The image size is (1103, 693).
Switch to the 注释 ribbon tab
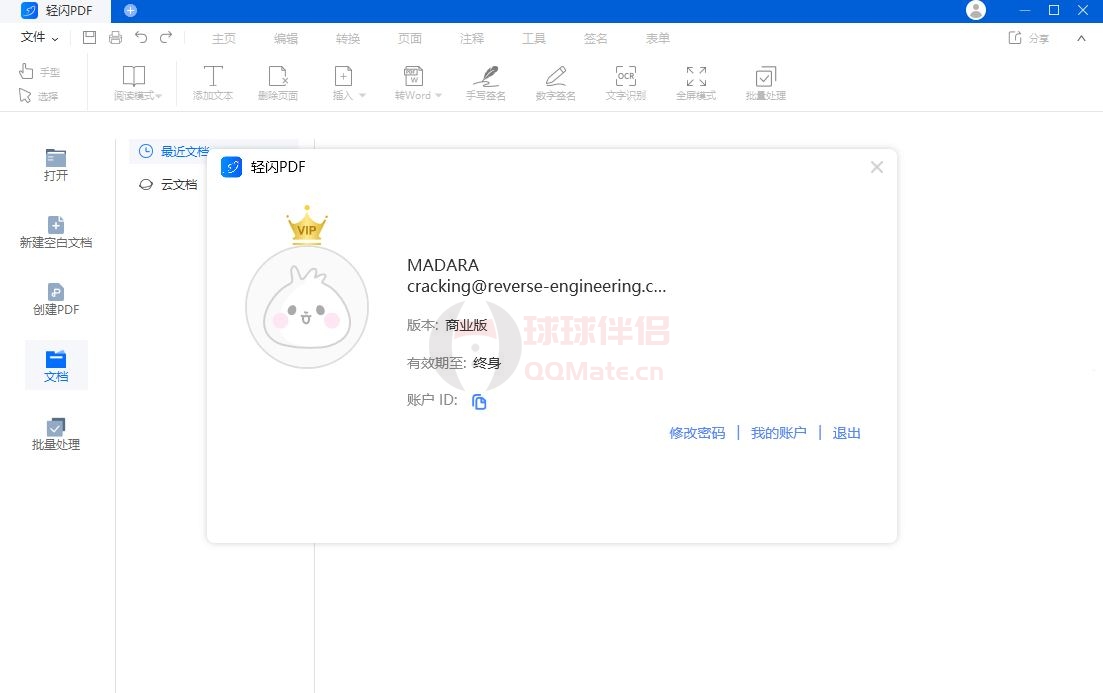click(472, 38)
